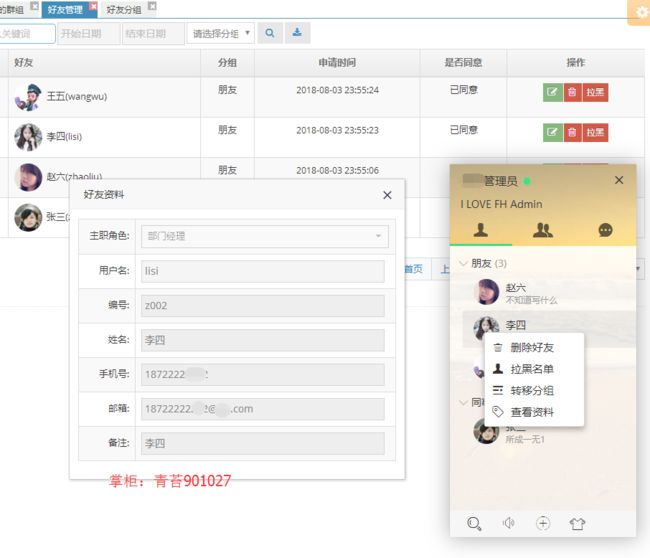650x558 pixels.
Task: Click the 结束日期 end date field
Action: click(x=153, y=34)
